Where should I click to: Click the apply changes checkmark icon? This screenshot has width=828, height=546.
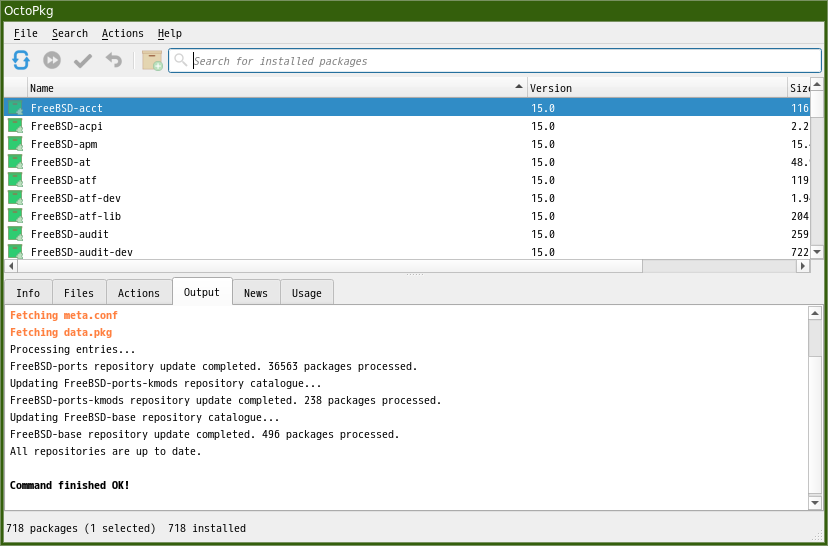(x=83, y=60)
